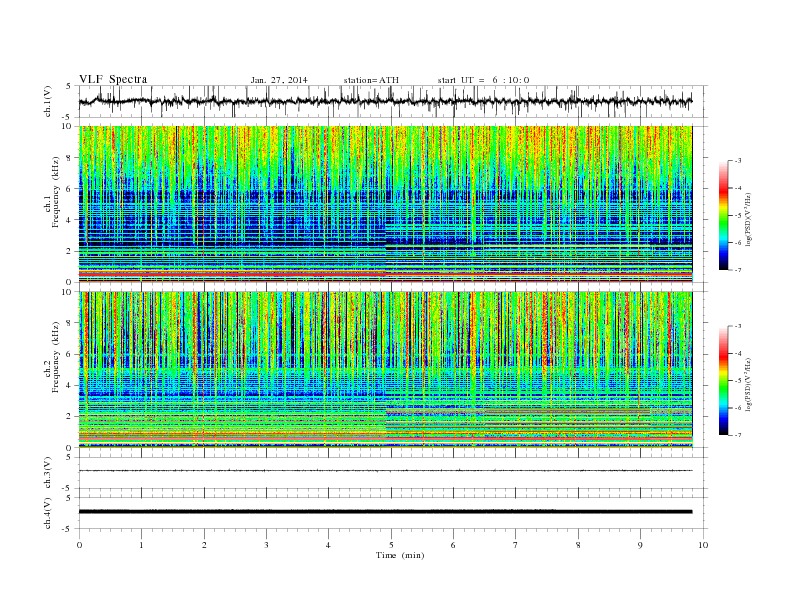This screenshot has width=792, height=612.
Task: Click the thick ch.4 voltage trace band
Action: click(x=385, y=512)
